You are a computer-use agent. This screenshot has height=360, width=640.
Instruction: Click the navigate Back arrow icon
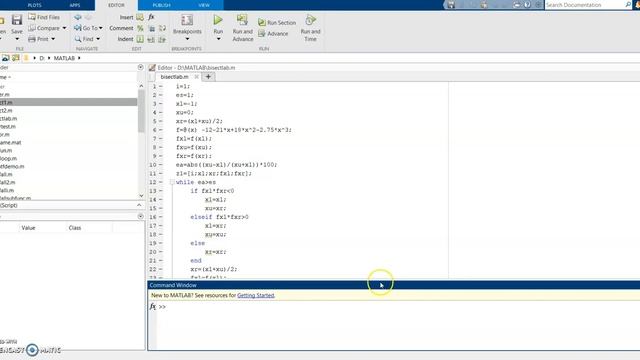coord(78,17)
